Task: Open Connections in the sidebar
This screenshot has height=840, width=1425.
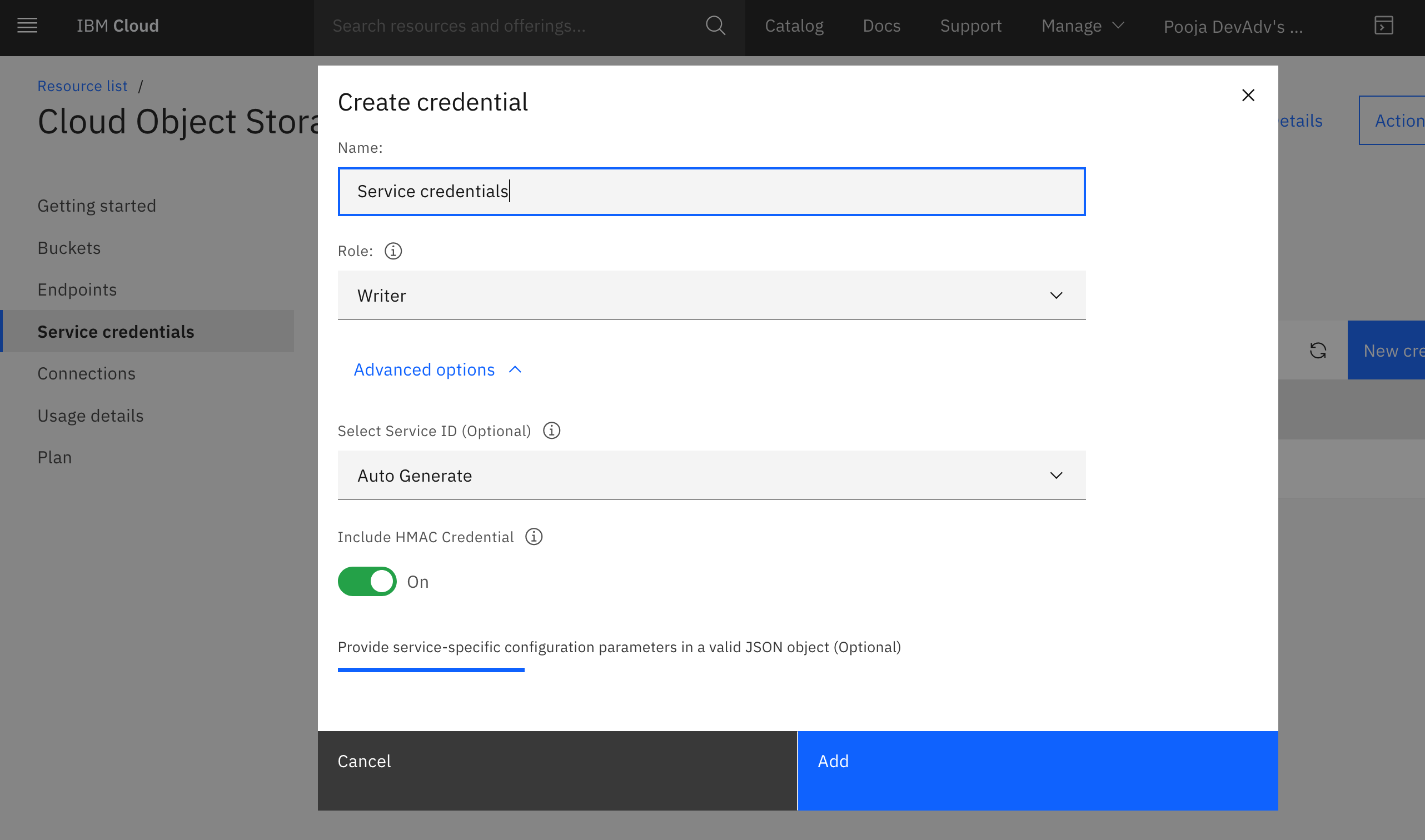Action: (87, 373)
